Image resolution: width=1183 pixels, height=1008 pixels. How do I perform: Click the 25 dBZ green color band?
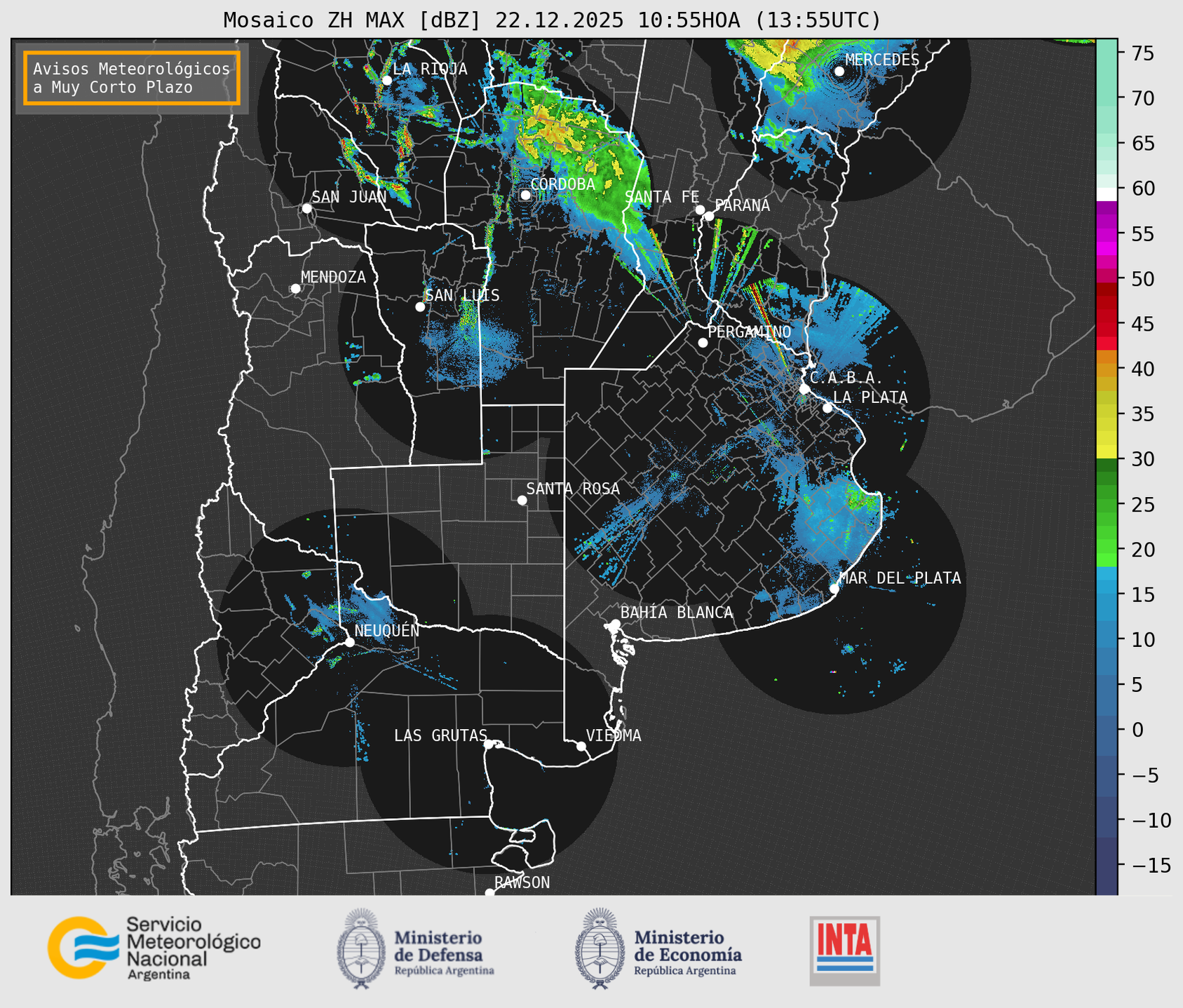pos(1107,505)
